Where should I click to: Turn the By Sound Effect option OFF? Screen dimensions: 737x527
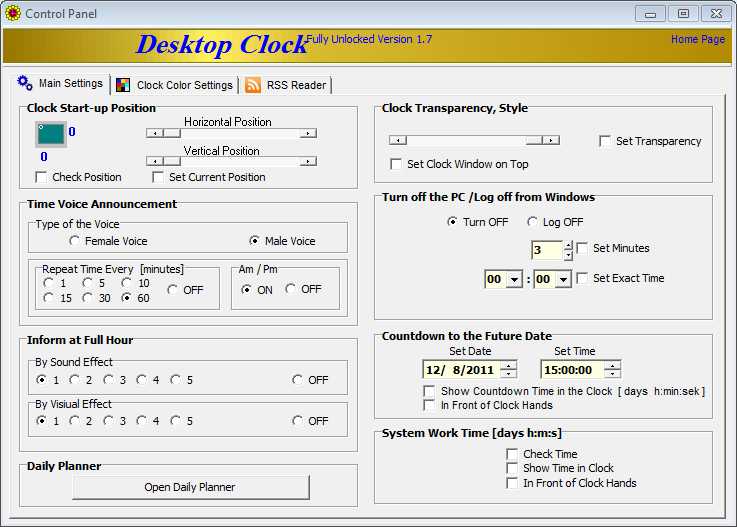[x=297, y=379]
